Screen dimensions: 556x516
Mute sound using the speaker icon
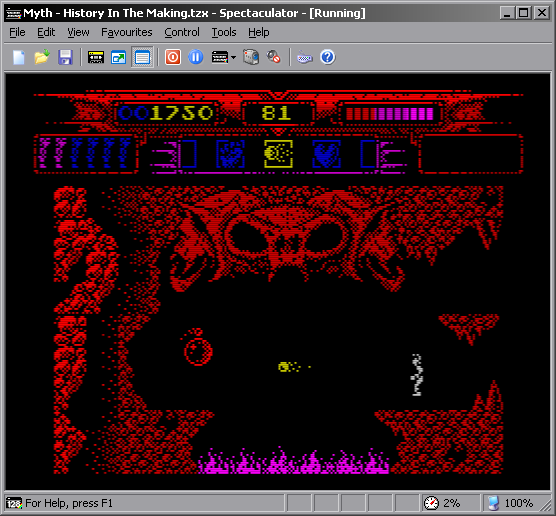click(274, 57)
